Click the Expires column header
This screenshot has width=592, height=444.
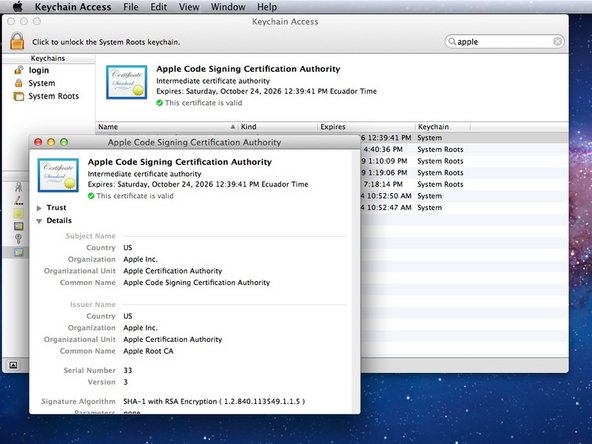[366, 127]
